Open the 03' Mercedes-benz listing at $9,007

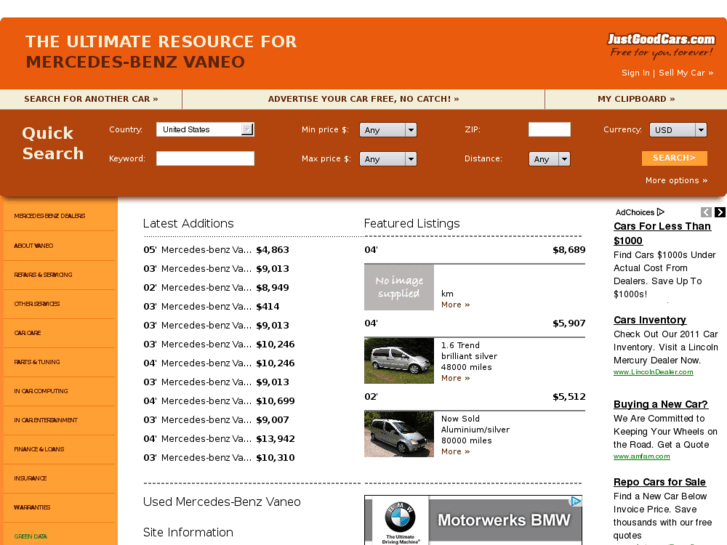tap(216, 420)
